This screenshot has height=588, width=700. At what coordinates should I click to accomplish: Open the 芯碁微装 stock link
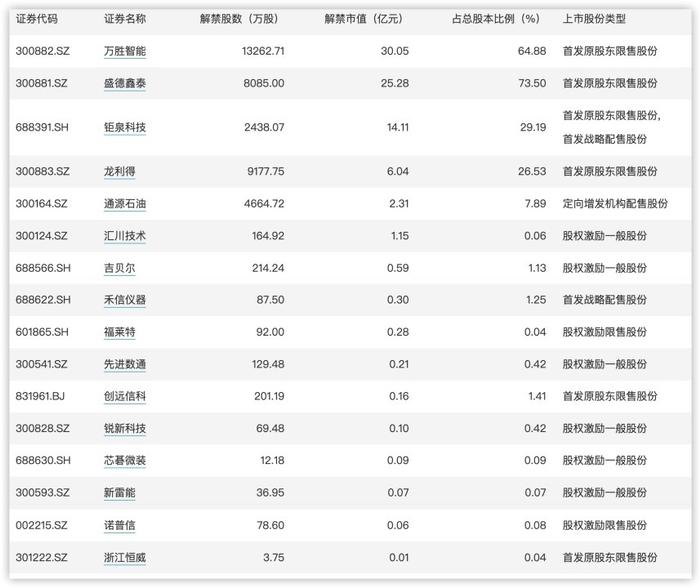(x=125, y=460)
